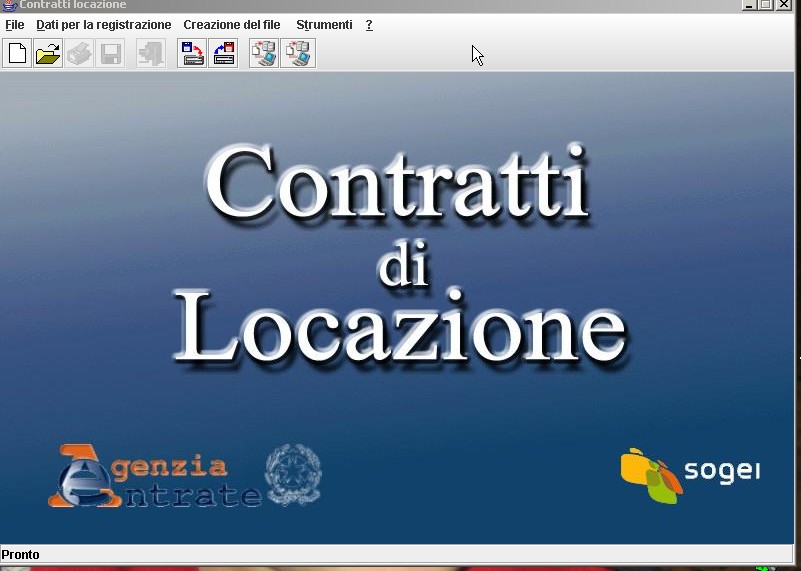Open Dati per la registrazione menu
801x571 pixels.
click(104, 25)
